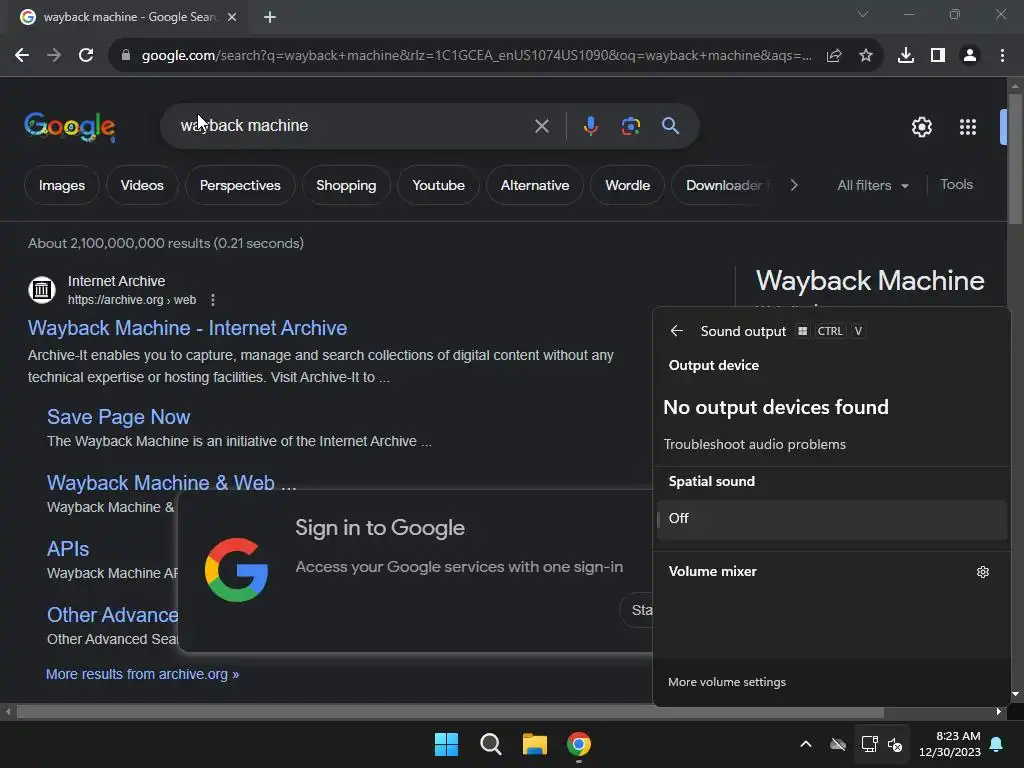Open search Tools
This screenshot has height=768, width=1024.
pyautogui.click(x=956, y=185)
